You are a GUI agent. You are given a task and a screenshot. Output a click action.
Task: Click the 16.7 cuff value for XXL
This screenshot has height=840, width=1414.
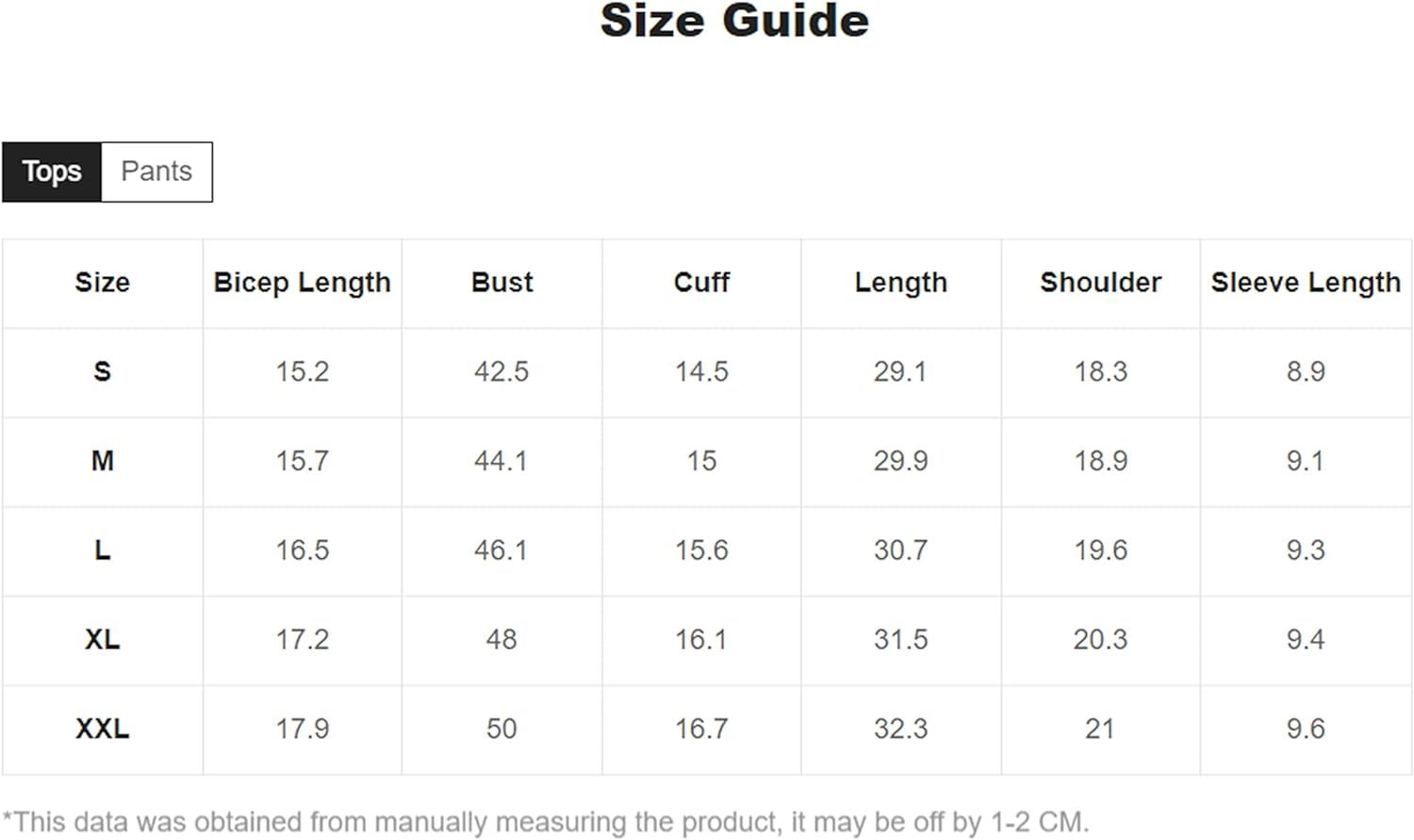701,729
